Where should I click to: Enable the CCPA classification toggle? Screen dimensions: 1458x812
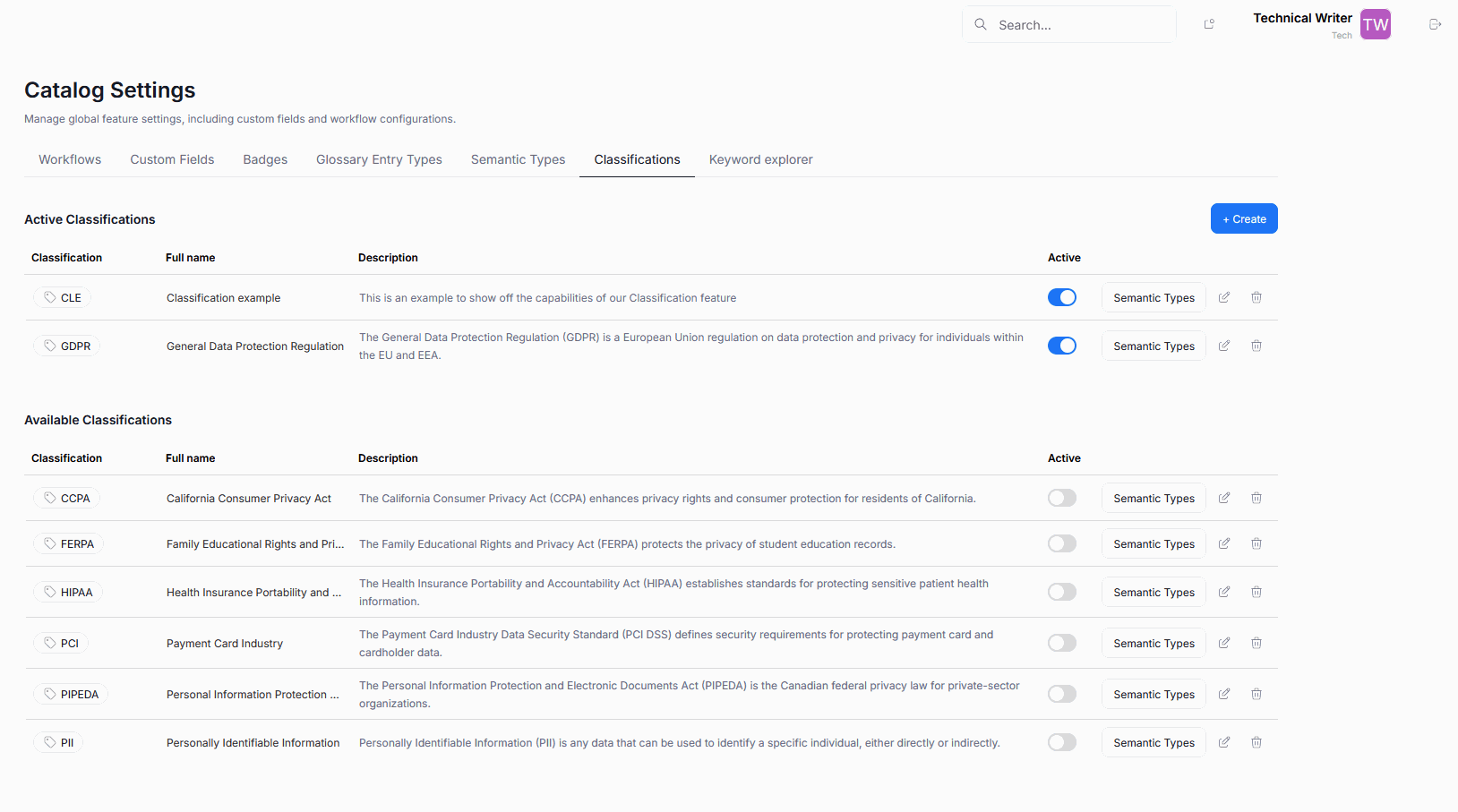pyautogui.click(x=1062, y=498)
